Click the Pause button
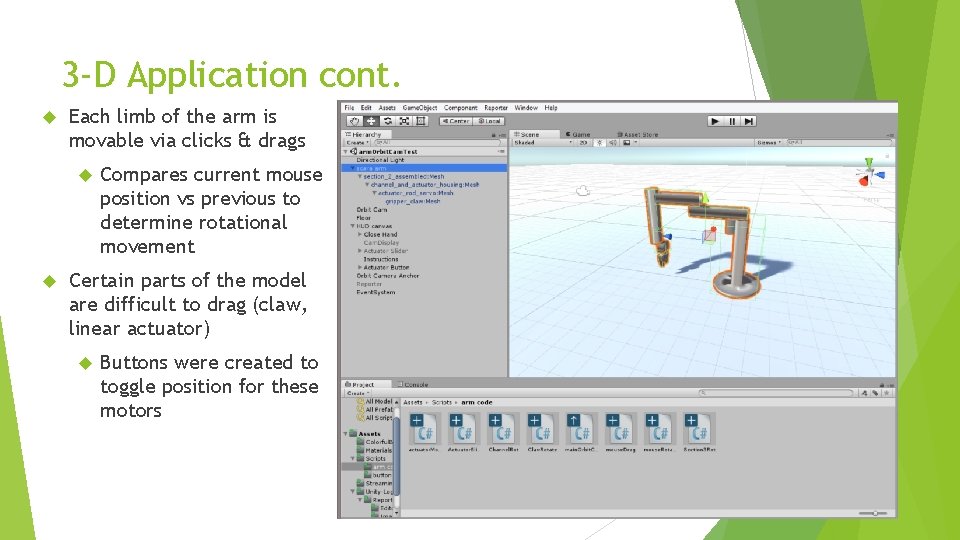 [x=732, y=121]
